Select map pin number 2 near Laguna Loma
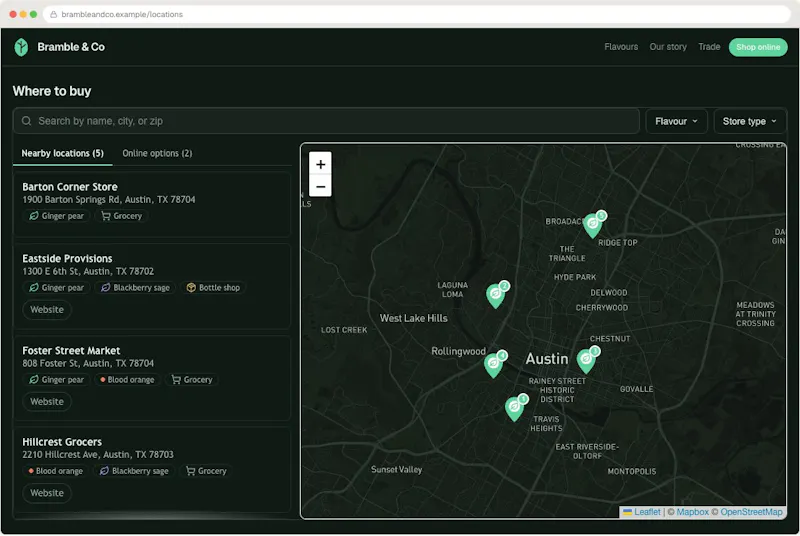 point(496,294)
